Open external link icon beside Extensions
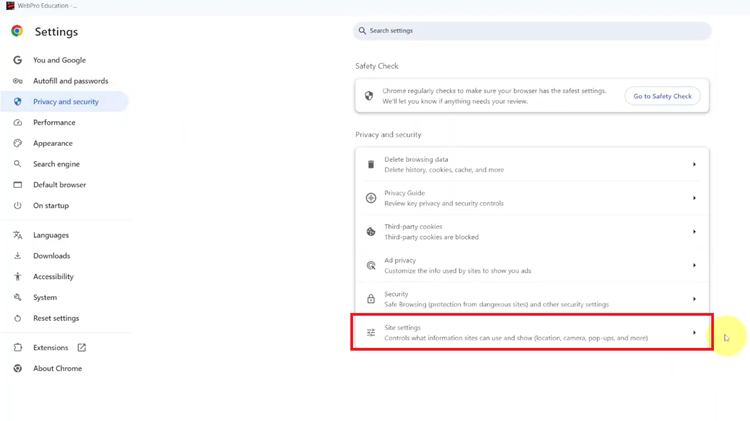Viewport: 750px width, 421px height. pos(82,348)
